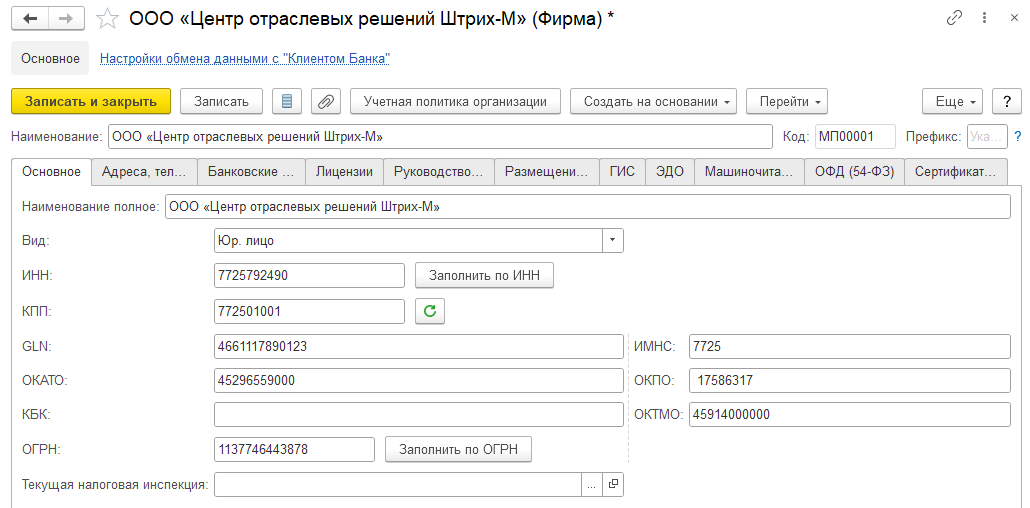Click into the empty КБК field
The image size is (1030, 508).
(418, 414)
